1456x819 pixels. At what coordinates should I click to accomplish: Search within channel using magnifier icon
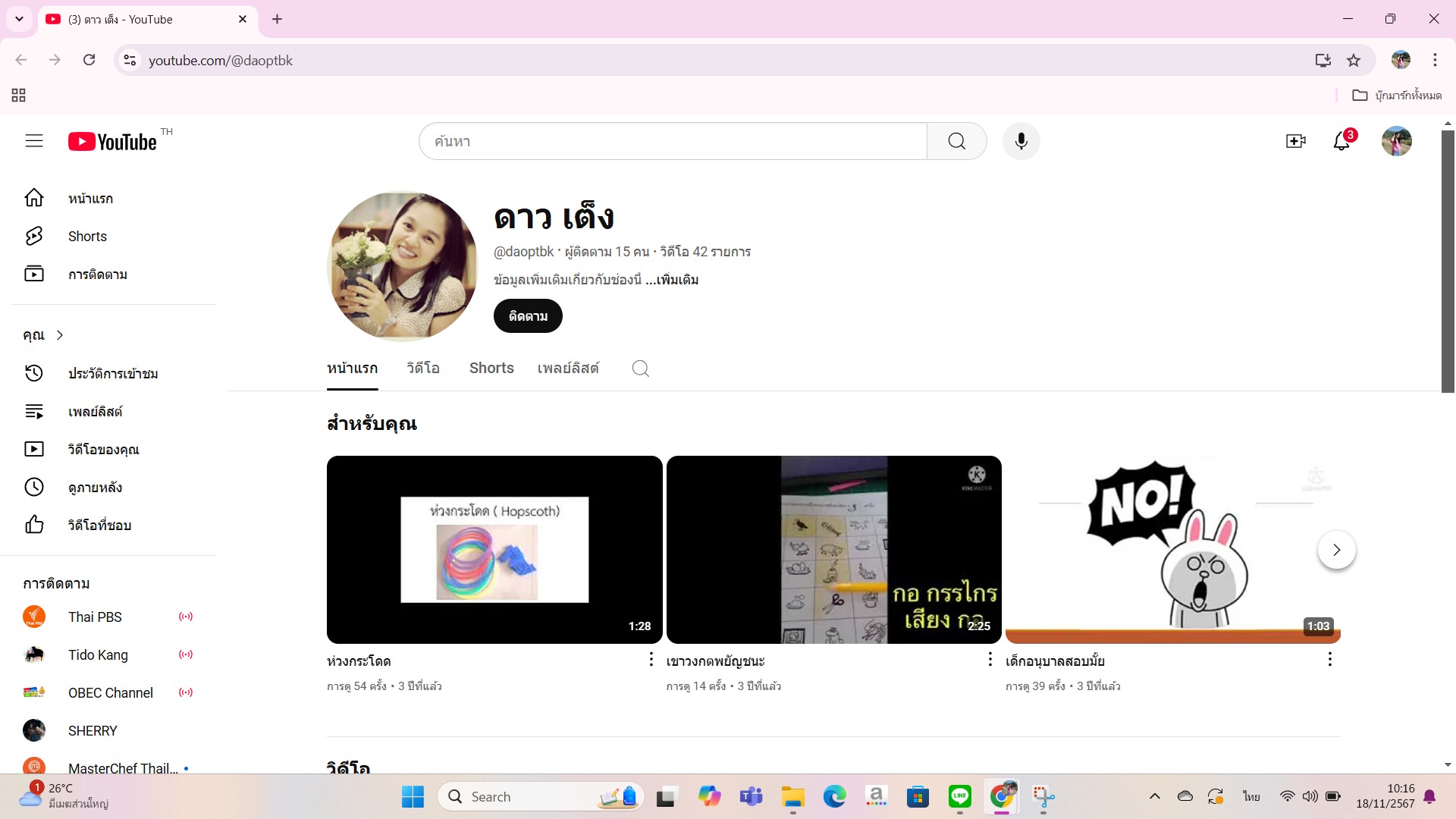click(640, 369)
